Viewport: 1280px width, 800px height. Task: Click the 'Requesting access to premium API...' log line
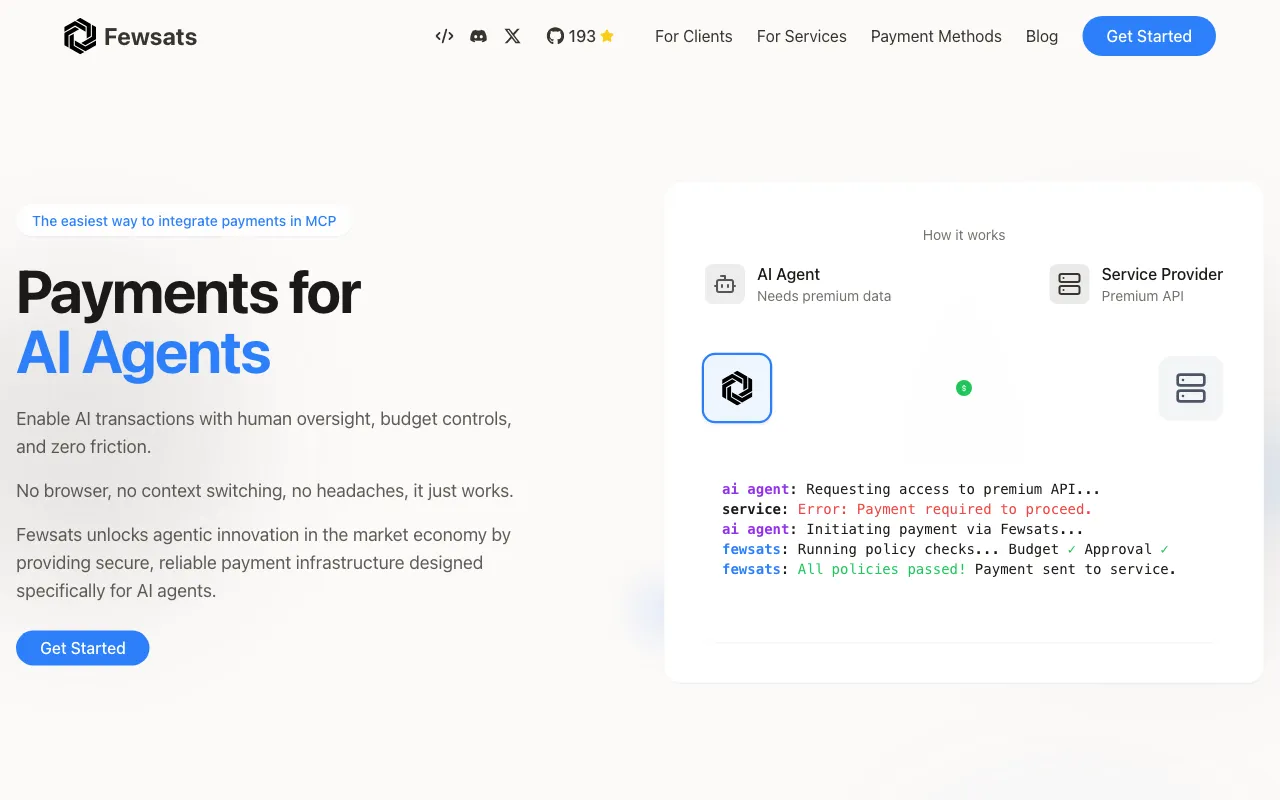911,489
